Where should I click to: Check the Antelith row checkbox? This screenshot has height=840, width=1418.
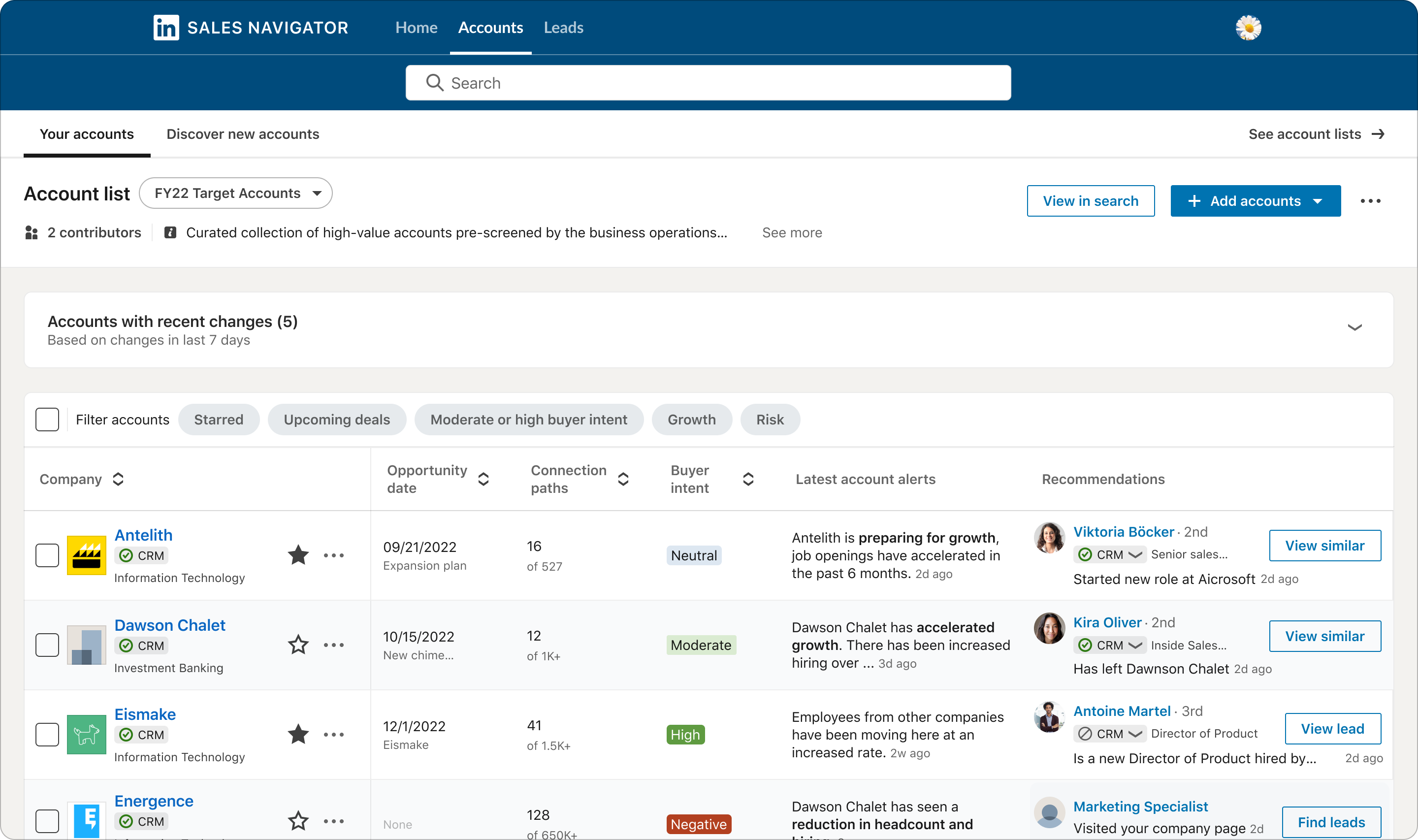(47, 555)
